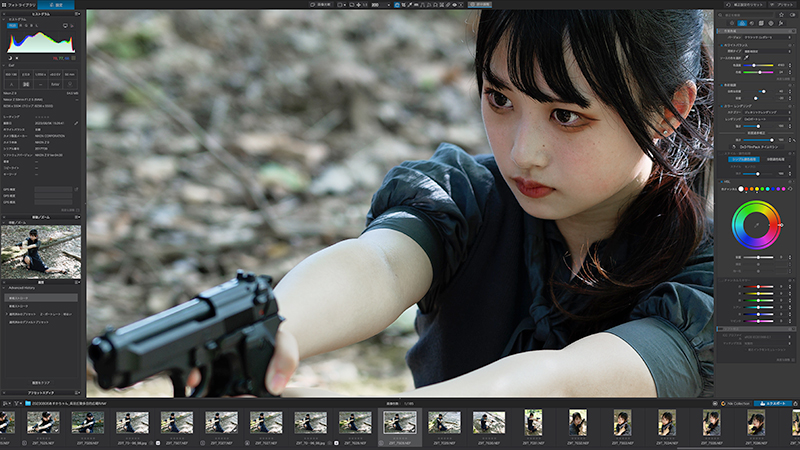Click the HSL color wheel
The image size is (800, 450).
756,225
